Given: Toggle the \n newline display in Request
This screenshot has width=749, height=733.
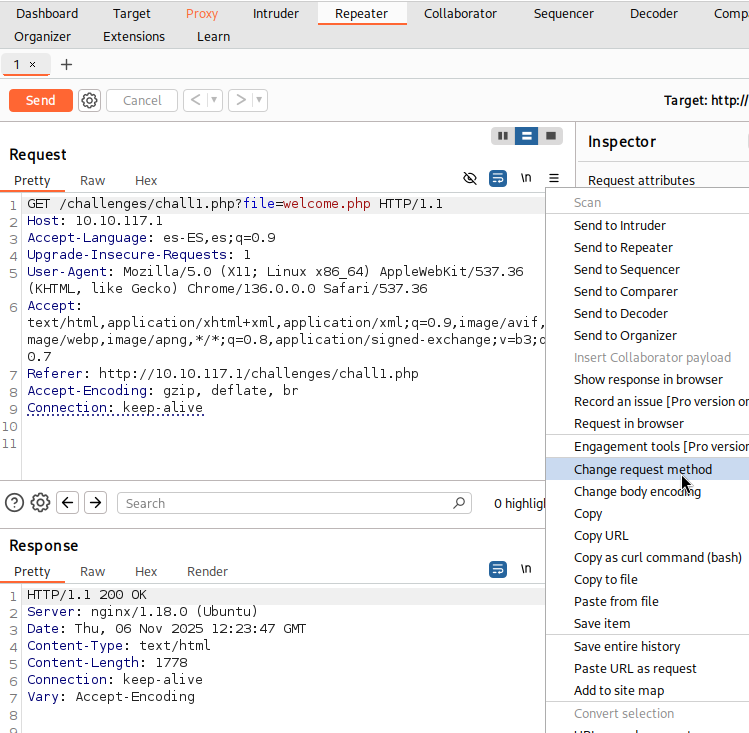Looking at the screenshot, I should point(526,178).
